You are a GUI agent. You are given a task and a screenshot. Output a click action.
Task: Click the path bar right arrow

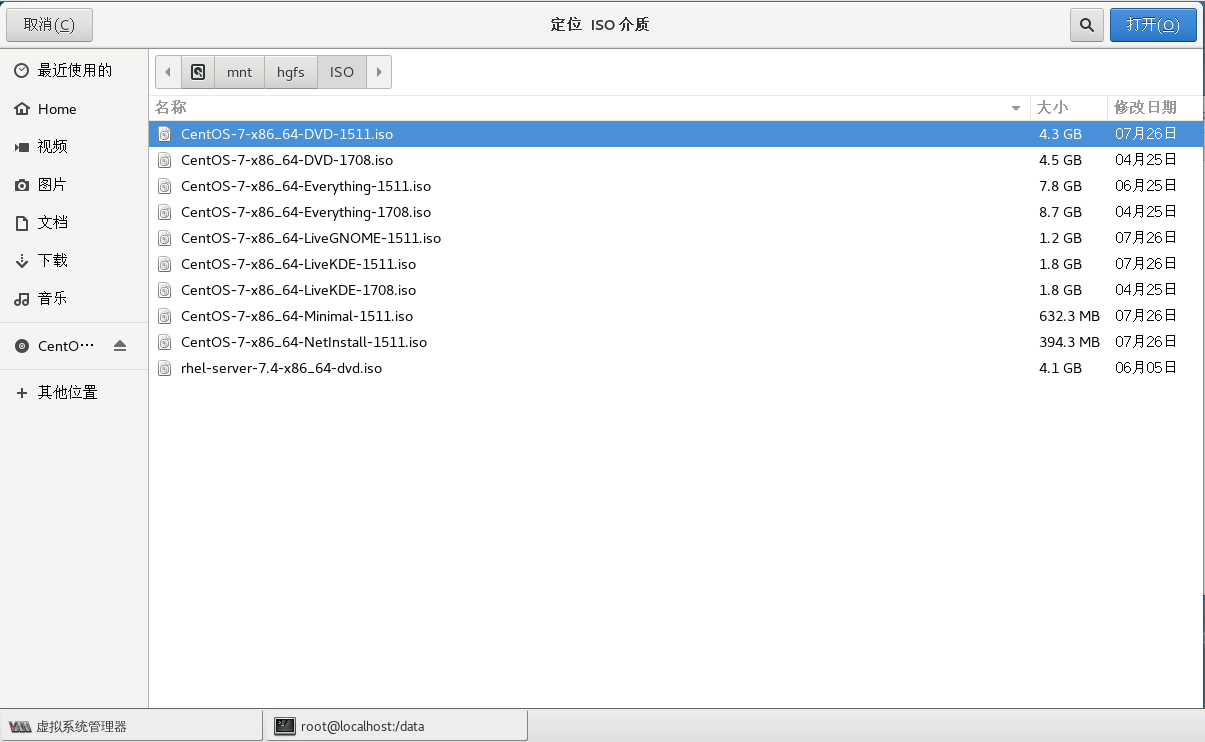379,72
